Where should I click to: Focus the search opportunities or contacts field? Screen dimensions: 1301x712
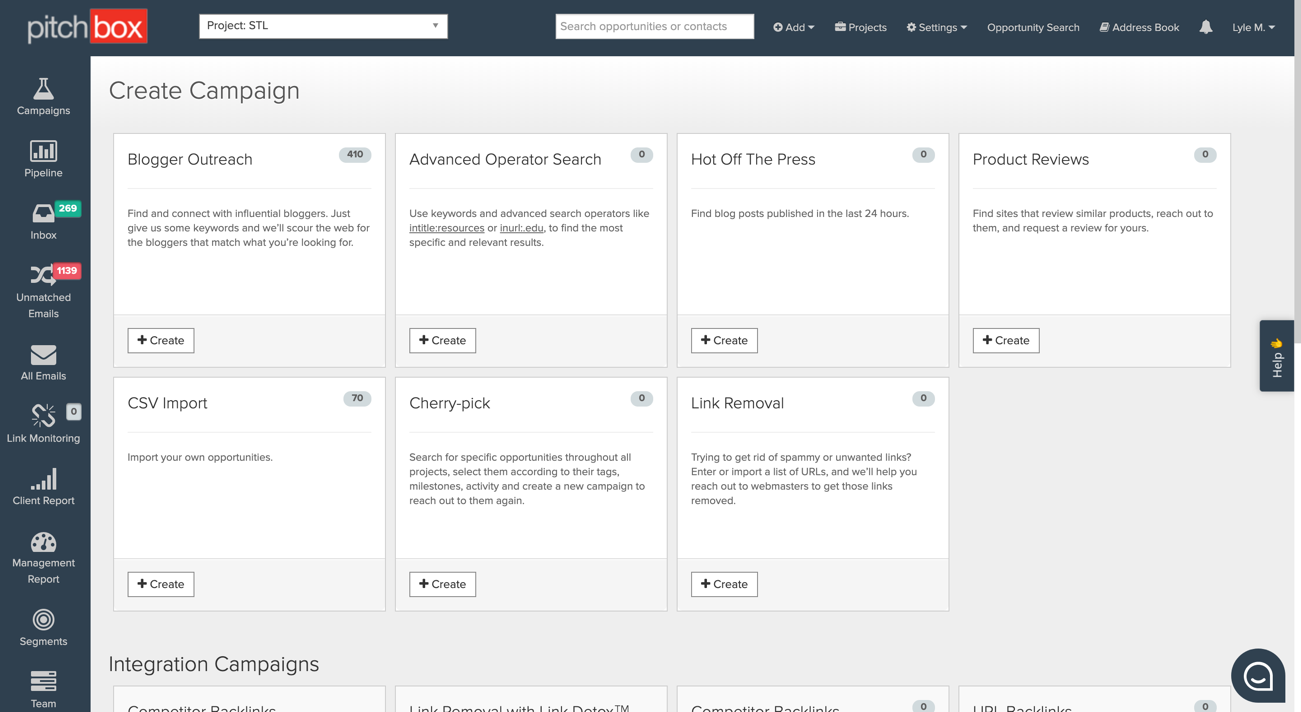[655, 26]
